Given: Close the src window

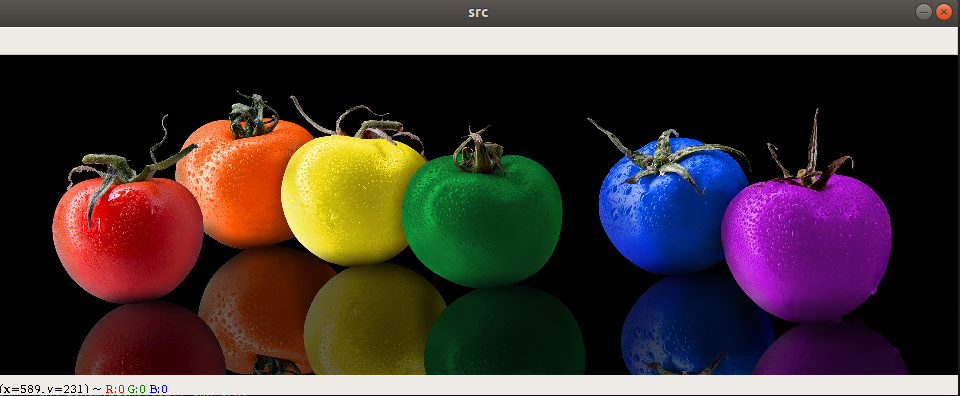Looking at the screenshot, I should click(944, 12).
